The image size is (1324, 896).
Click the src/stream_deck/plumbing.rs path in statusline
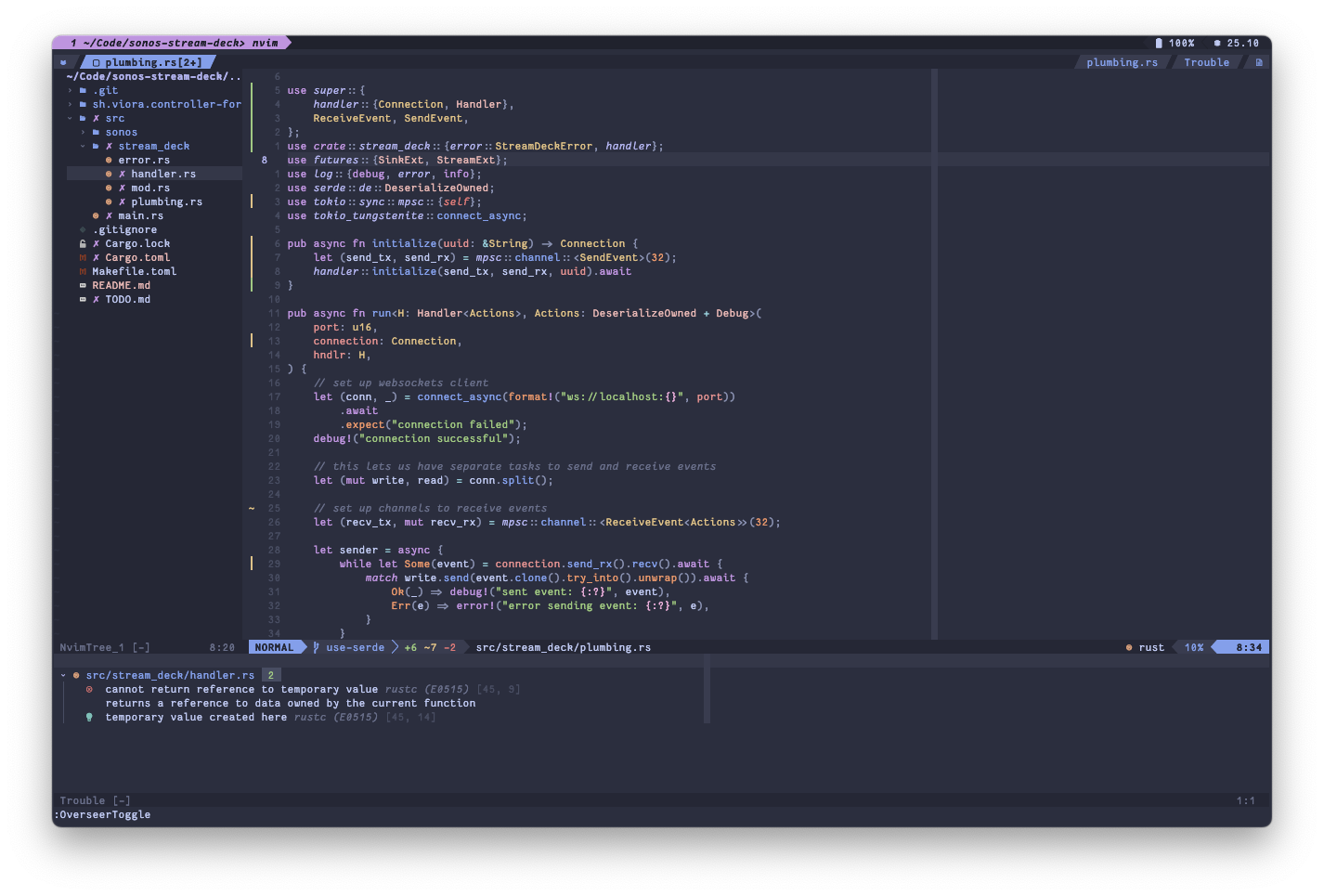564,648
